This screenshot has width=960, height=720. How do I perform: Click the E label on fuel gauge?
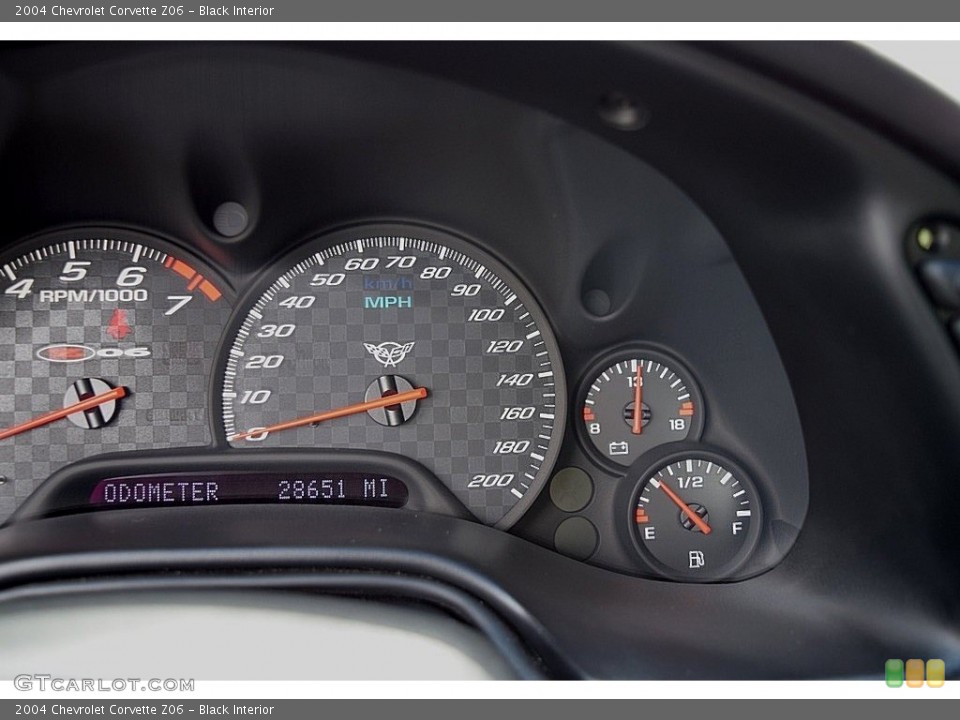tap(650, 533)
